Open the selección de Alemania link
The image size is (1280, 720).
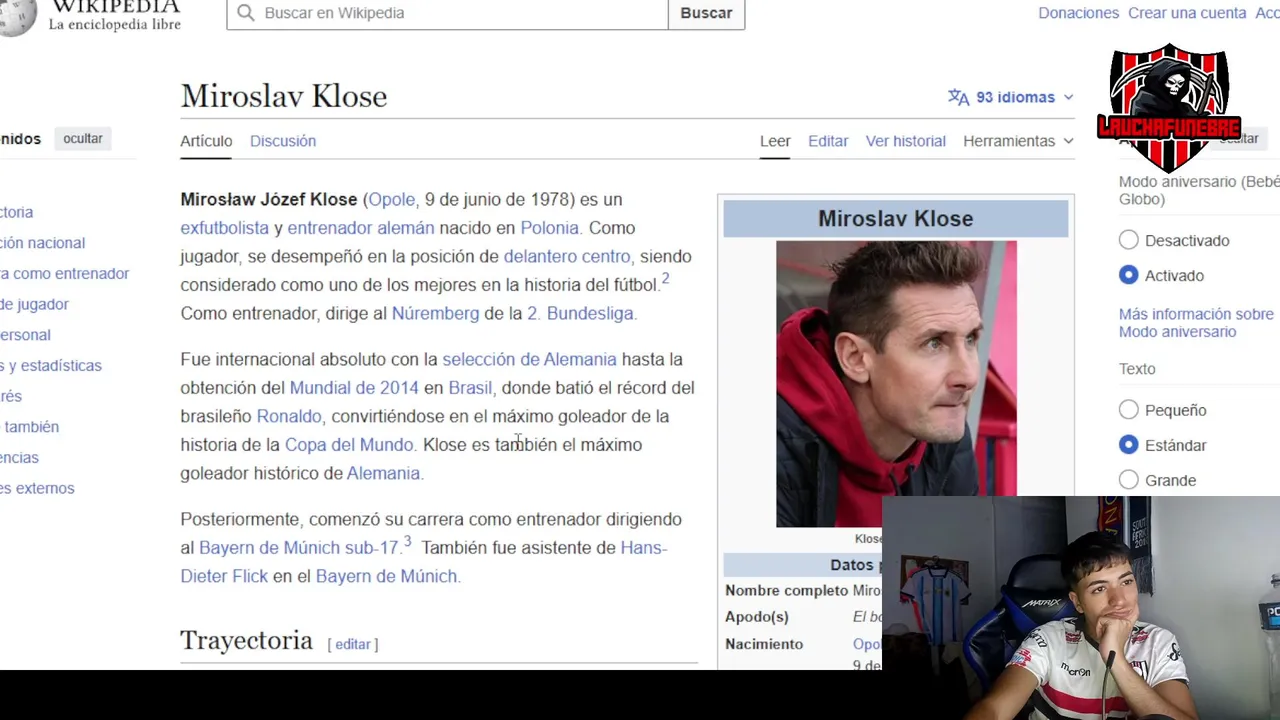[529, 359]
